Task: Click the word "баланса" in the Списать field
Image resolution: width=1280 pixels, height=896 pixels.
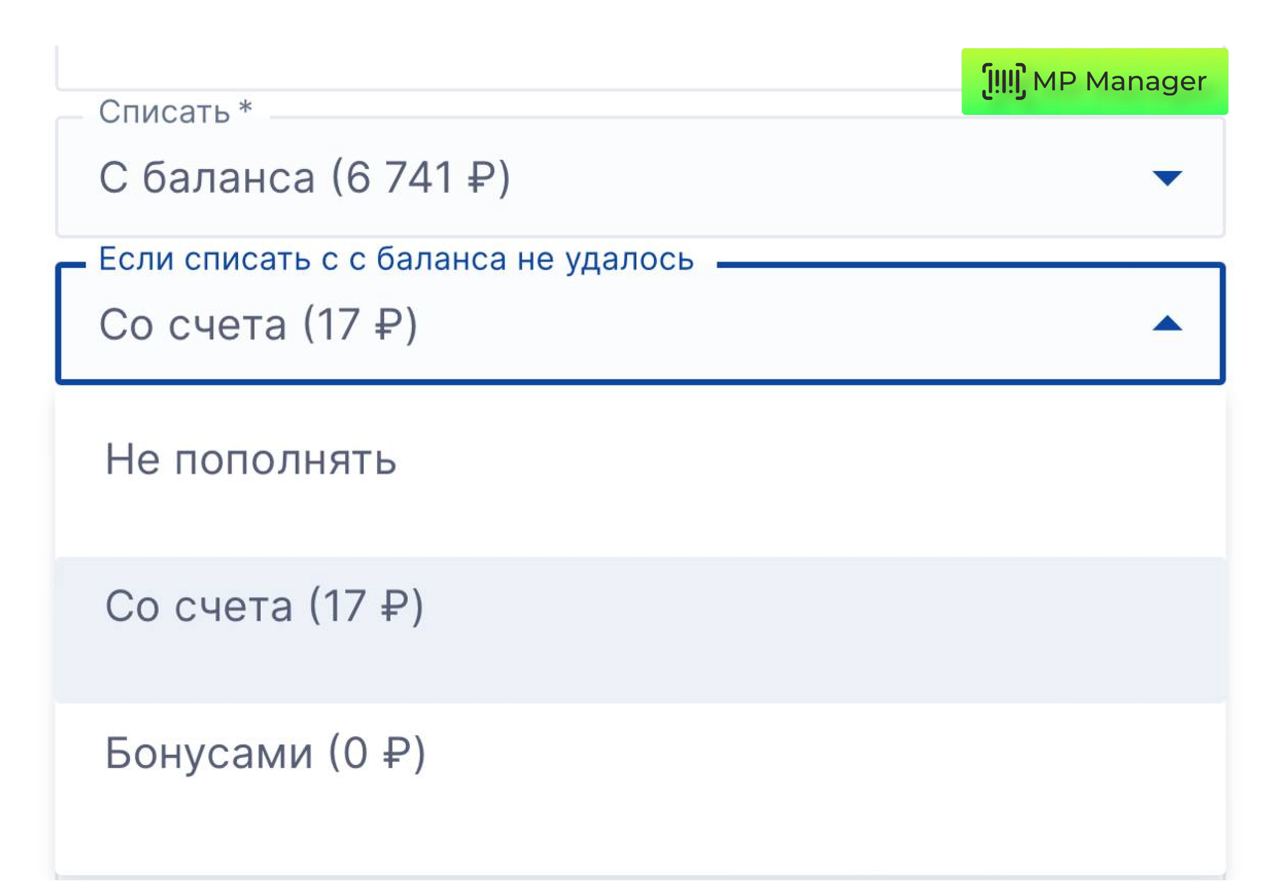Action: coord(228,179)
